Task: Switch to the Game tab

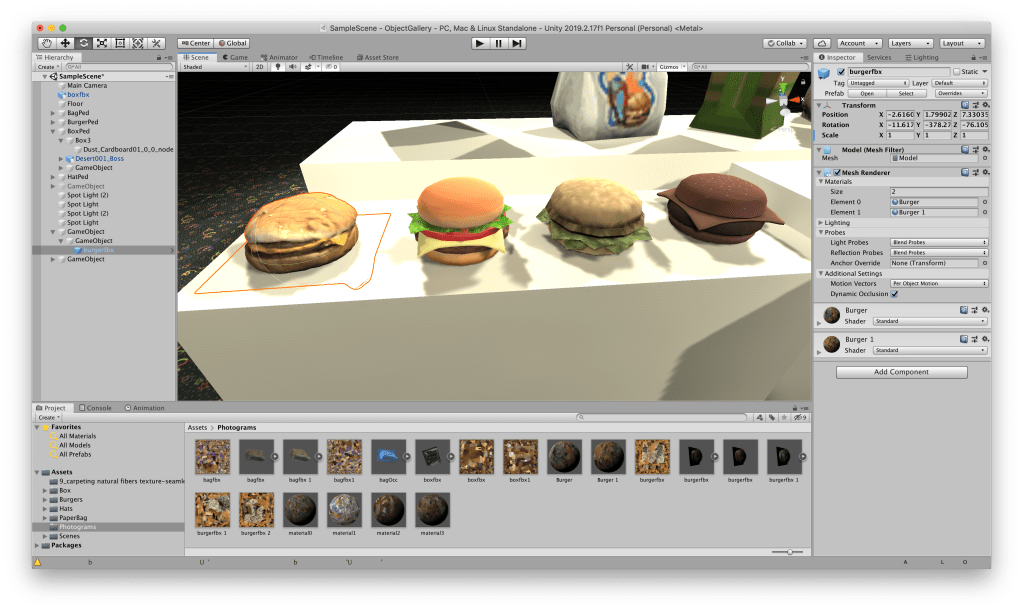Action: point(235,57)
